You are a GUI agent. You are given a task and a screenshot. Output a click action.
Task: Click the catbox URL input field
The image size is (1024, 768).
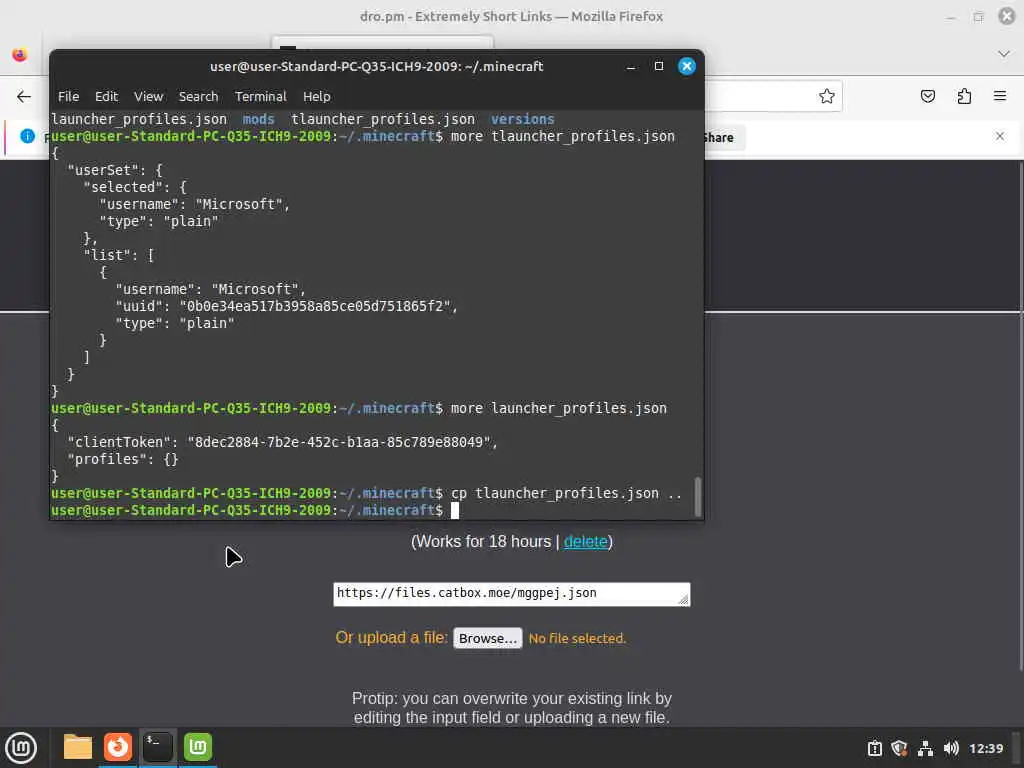[x=511, y=594]
